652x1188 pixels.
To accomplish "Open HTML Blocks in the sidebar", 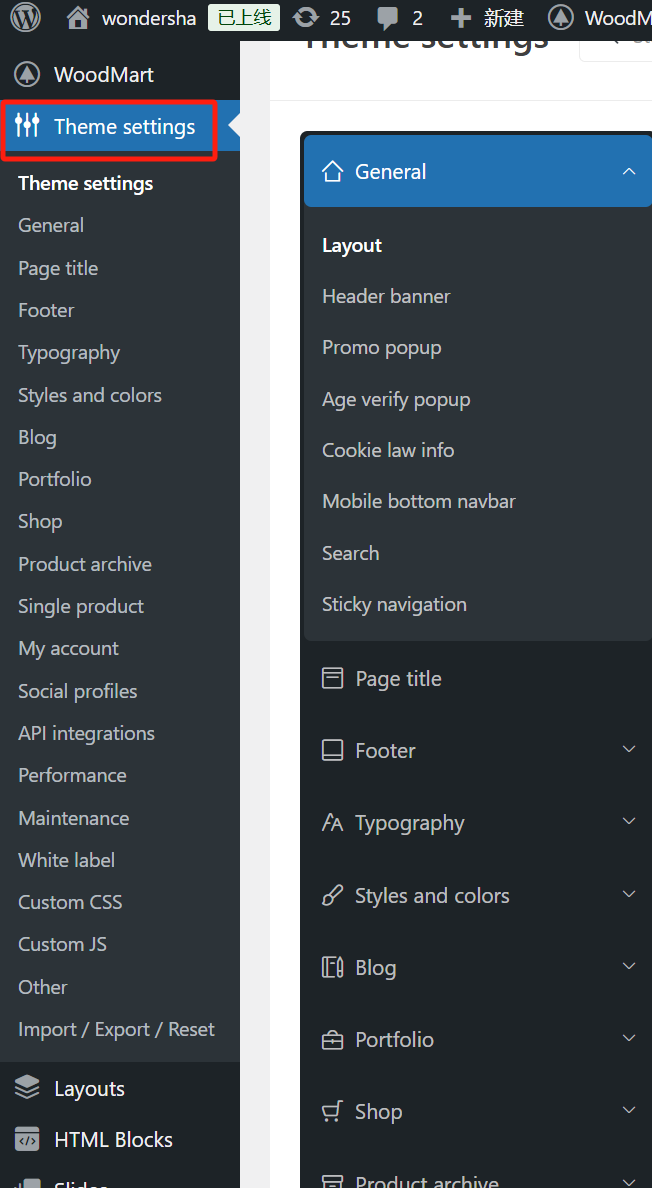I will [113, 1140].
